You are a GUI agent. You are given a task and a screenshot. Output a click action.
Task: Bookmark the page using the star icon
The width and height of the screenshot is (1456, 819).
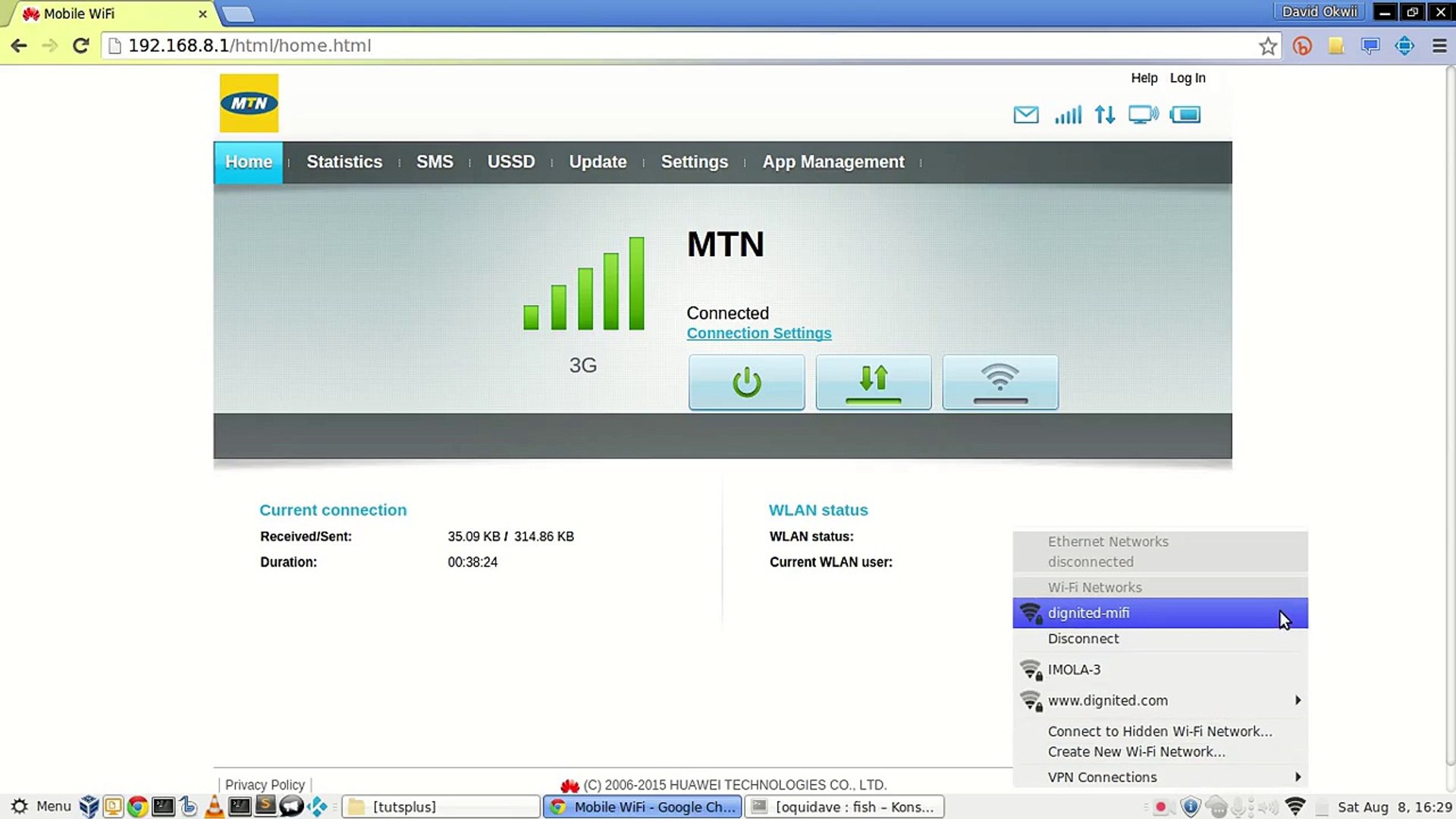click(x=1267, y=46)
